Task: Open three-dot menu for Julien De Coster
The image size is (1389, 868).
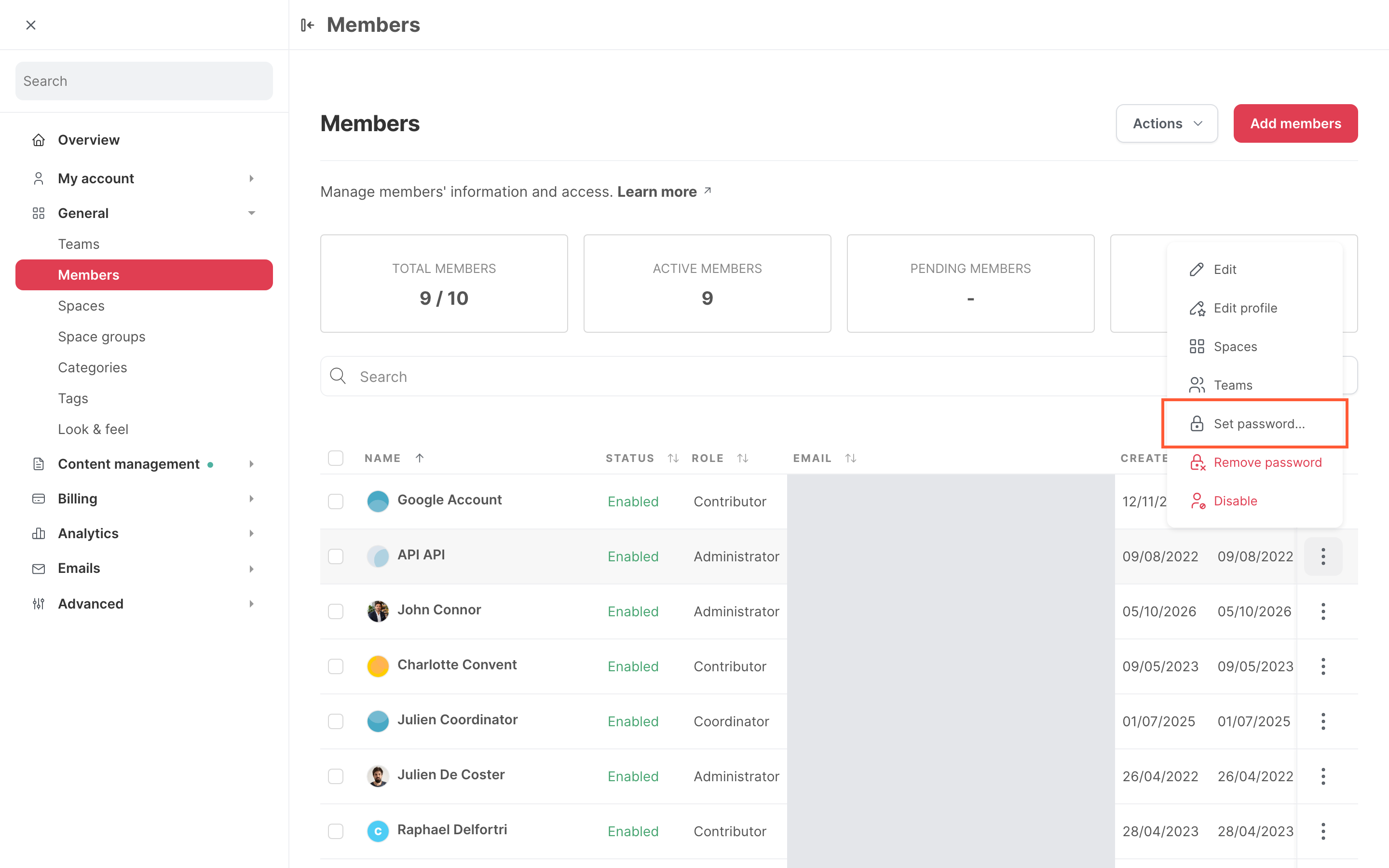Action: click(1323, 776)
